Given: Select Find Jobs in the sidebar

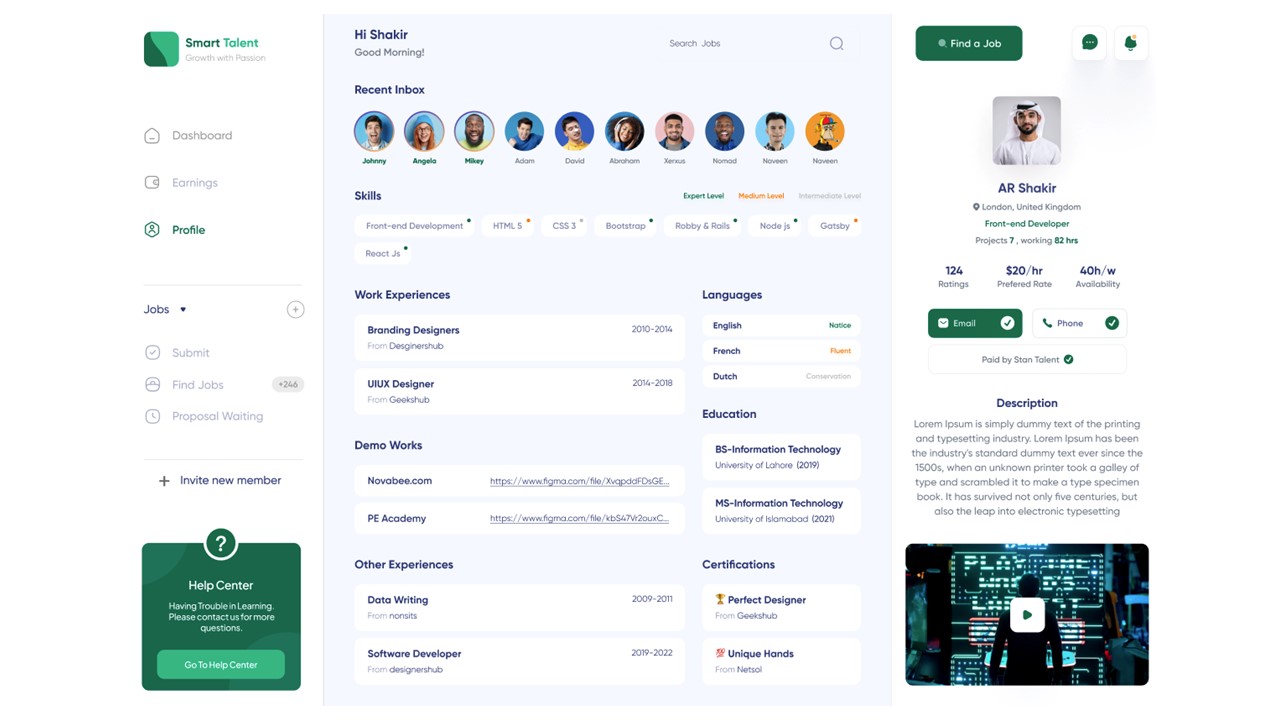Looking at the screenshot, I should [x=197, y=385].
